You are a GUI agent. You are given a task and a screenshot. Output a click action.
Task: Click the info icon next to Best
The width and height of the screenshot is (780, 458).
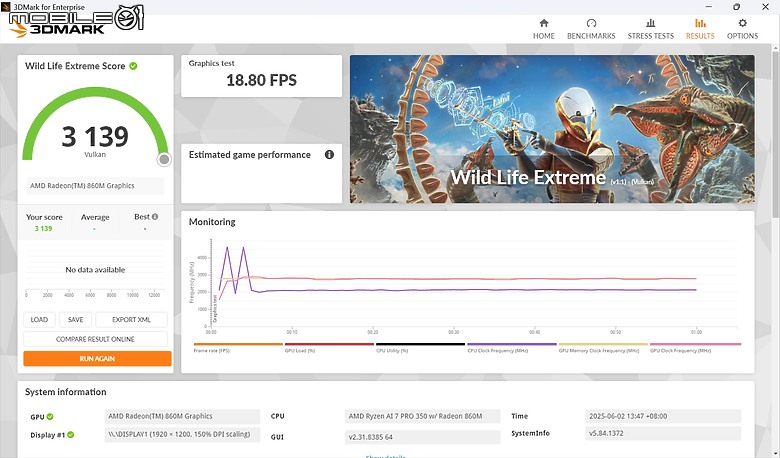pyautogui.click(x=155, y=217)
